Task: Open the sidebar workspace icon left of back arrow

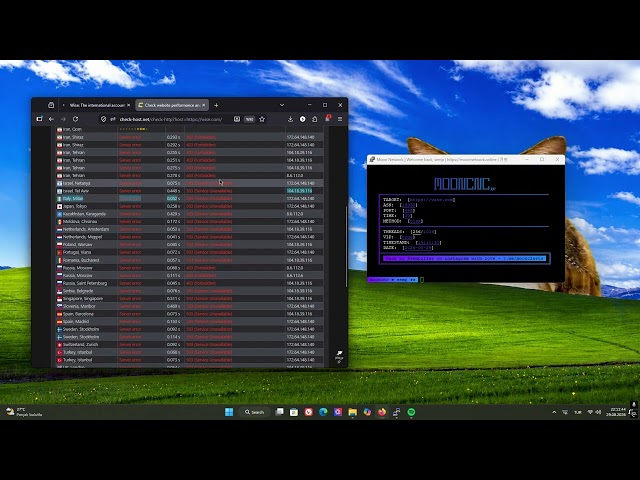Action: click(40, 119)
